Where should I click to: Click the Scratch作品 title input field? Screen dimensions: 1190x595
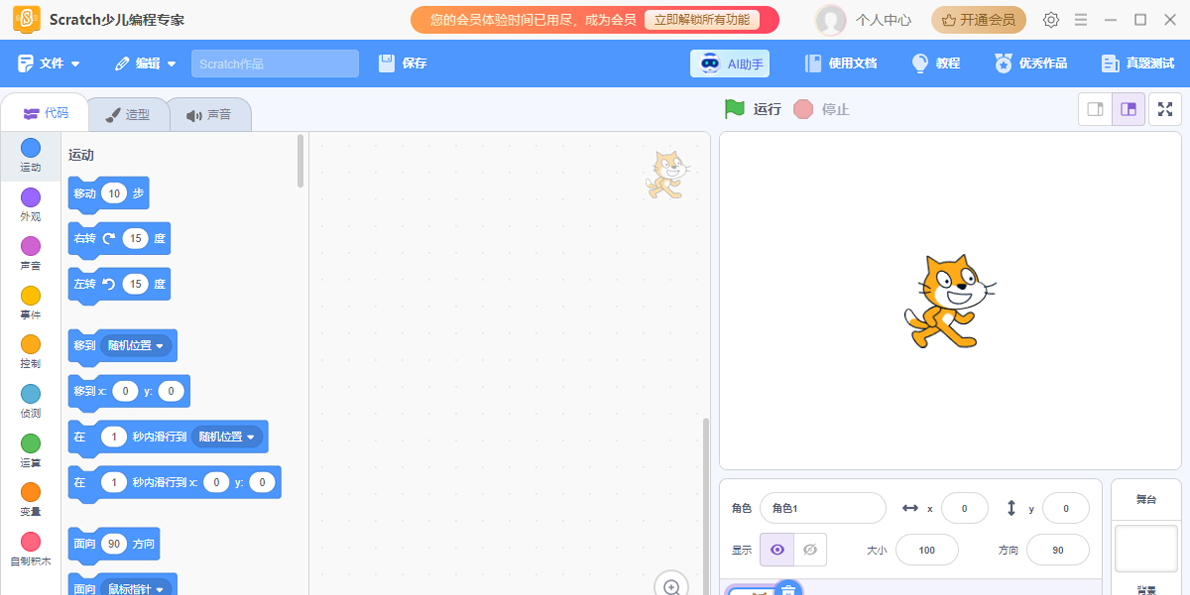275,62
